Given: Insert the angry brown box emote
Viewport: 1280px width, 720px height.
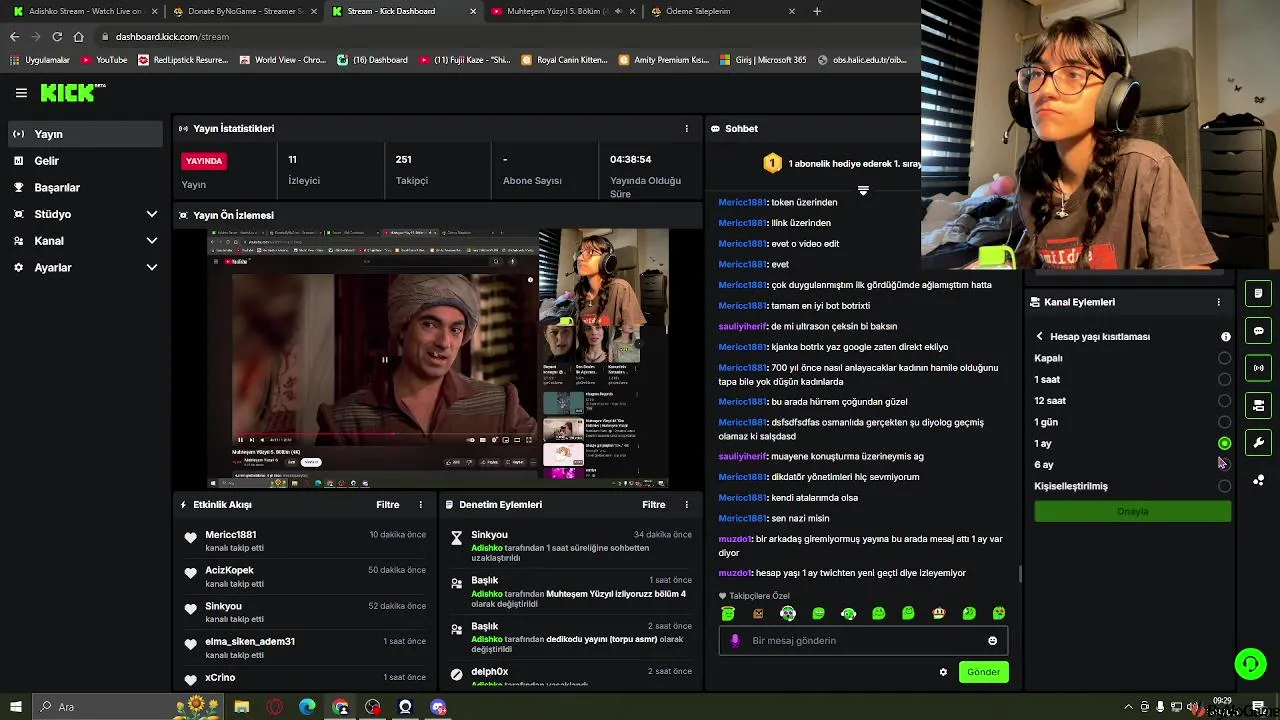Looking at the screenshot, I should [758, 614].
